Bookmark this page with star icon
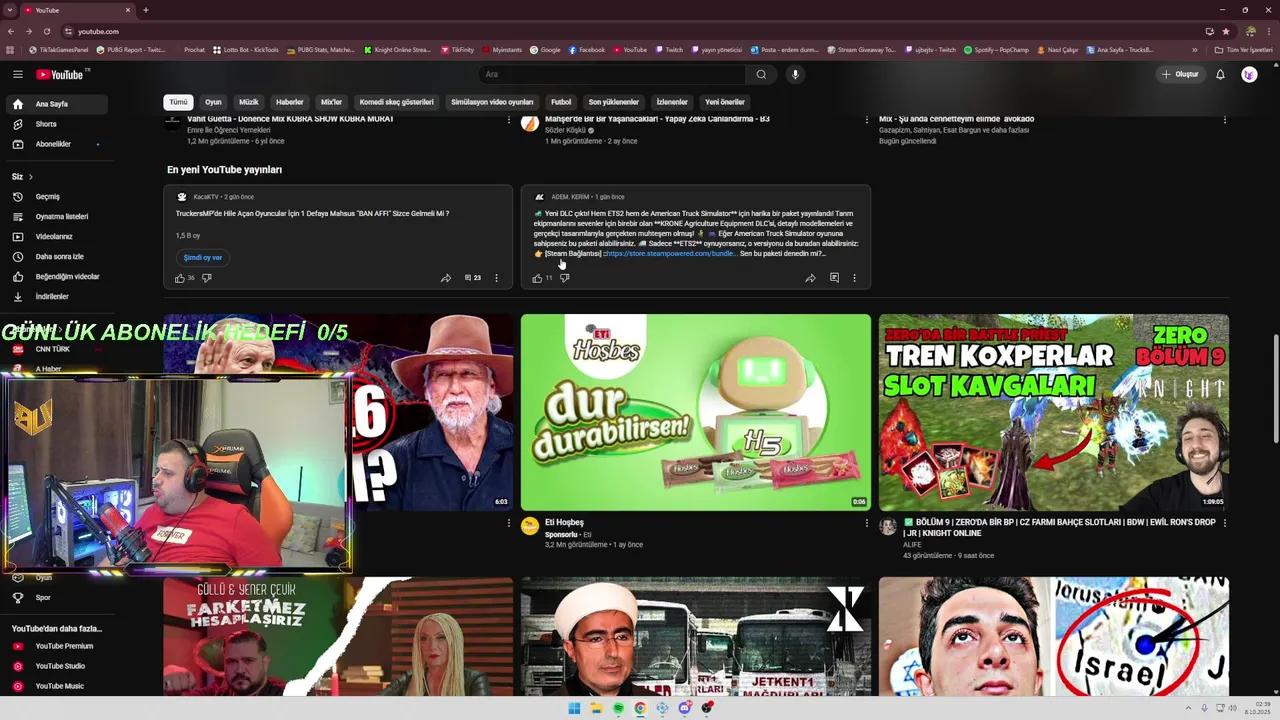Screen dimensions: 1280x720 click(x=1226, y=31)
